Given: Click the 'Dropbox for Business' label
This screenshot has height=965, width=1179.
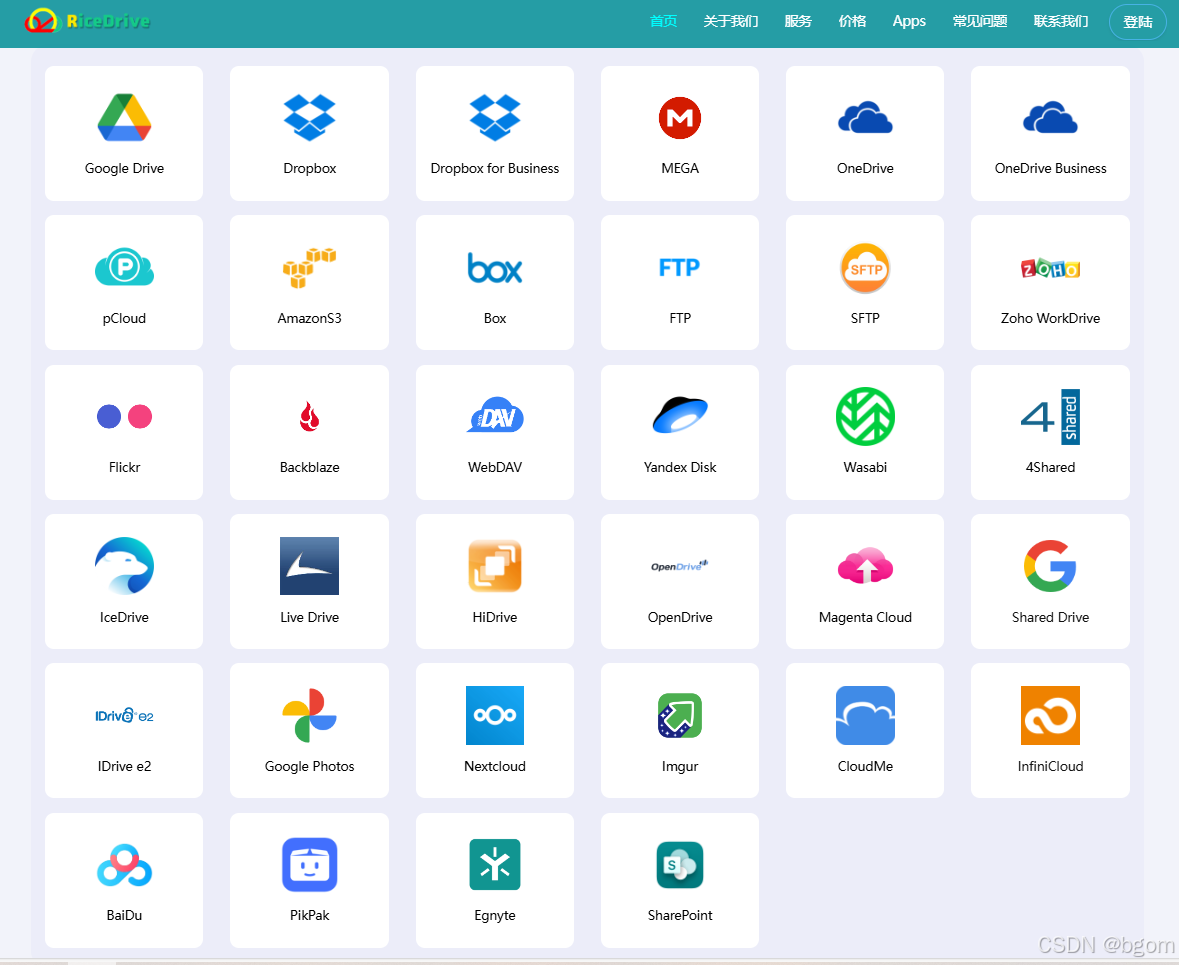Looking at the screenshot, I should [x=495, y=168].
